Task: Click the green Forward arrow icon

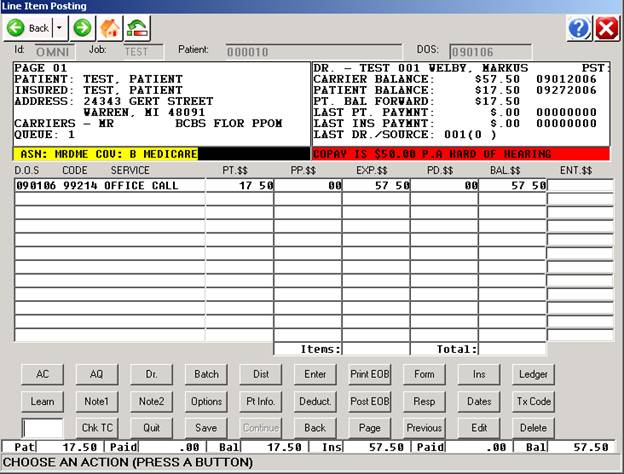Action: point(81,28)
